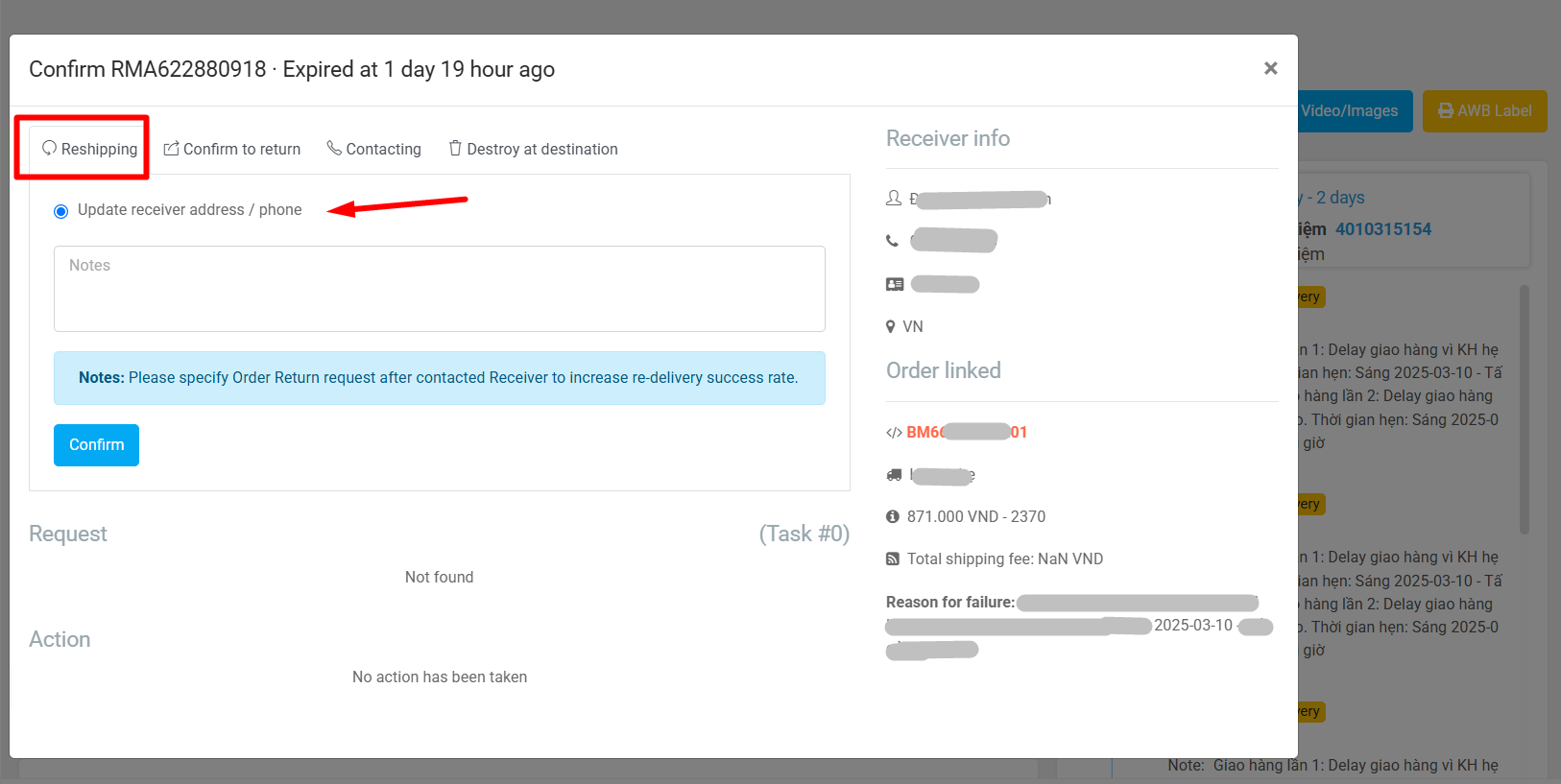Click the info icon beside 871.000 VND

coord(893,516)
